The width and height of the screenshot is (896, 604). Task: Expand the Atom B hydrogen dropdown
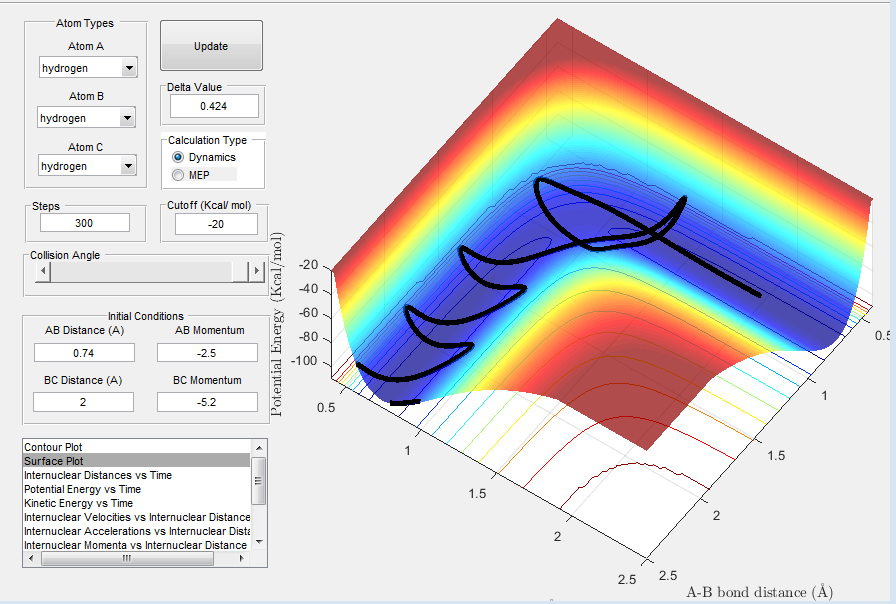(x=86, y=118)
